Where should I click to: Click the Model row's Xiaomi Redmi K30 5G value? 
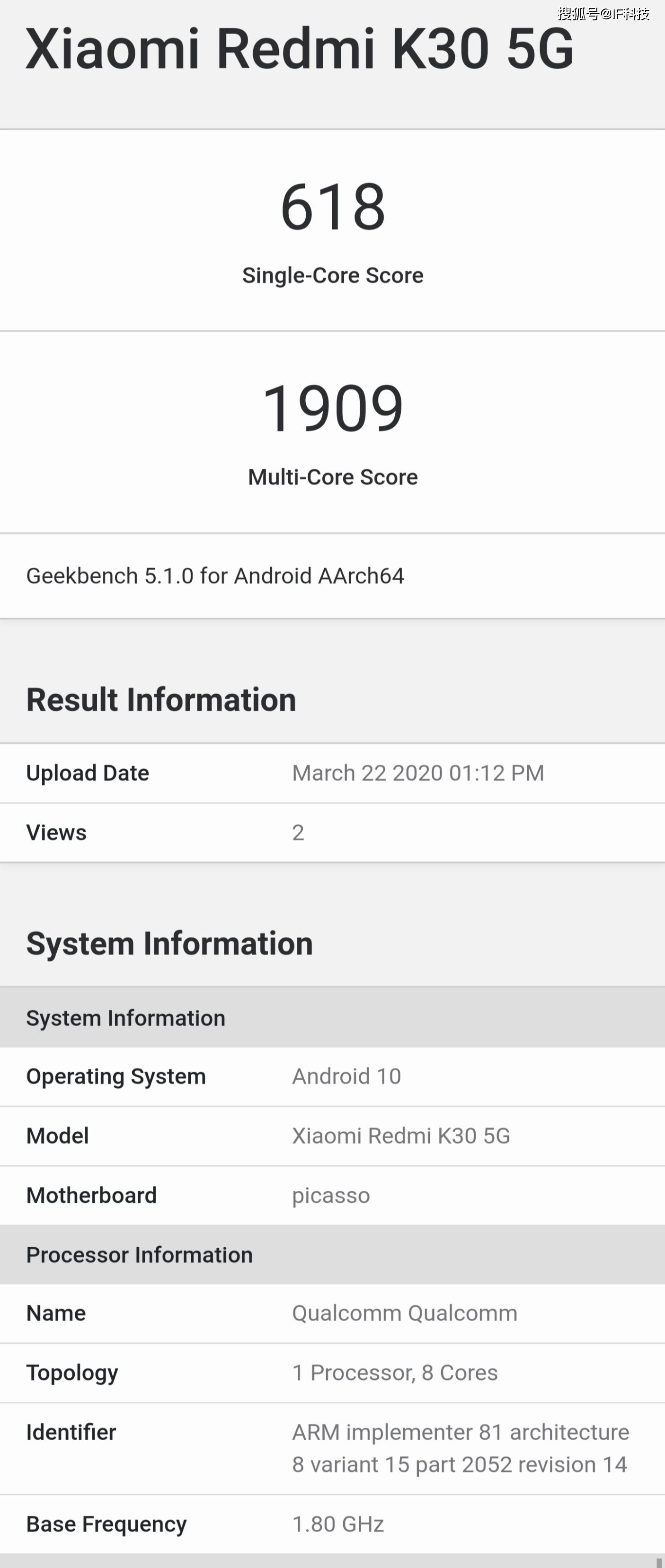click(x=401, y=1136)
